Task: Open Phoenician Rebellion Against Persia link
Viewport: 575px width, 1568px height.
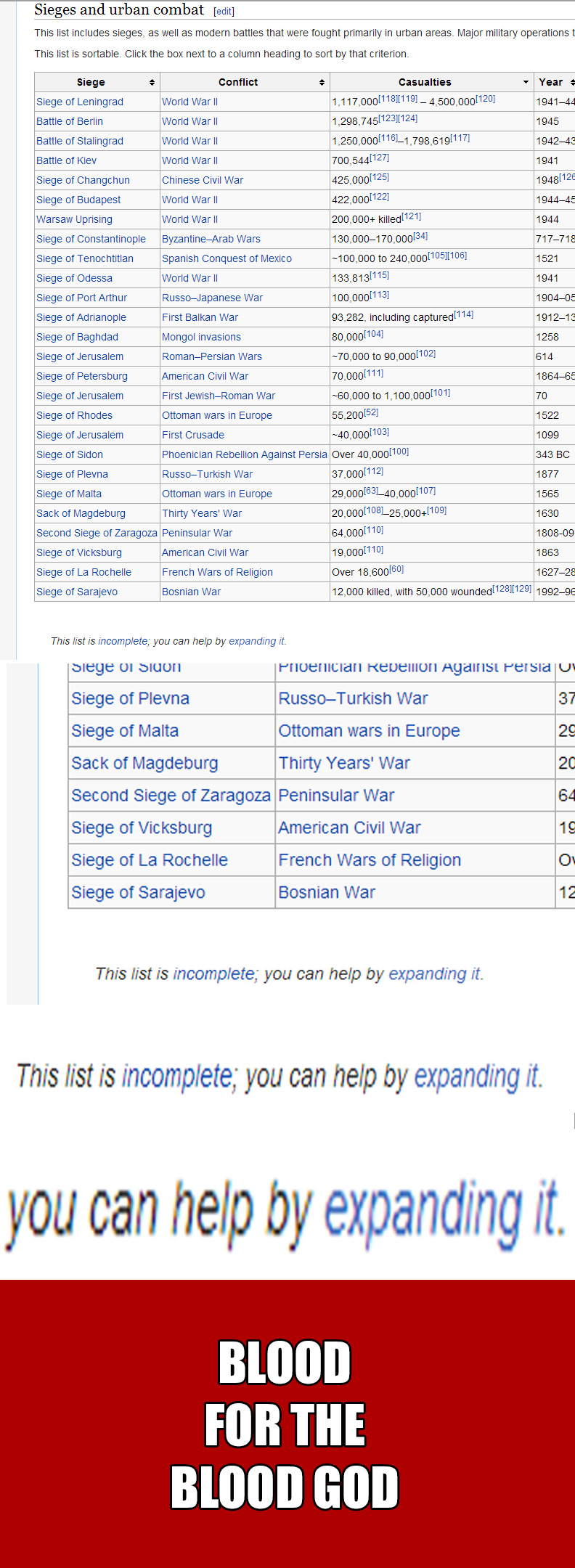Action: coord(245,454)
